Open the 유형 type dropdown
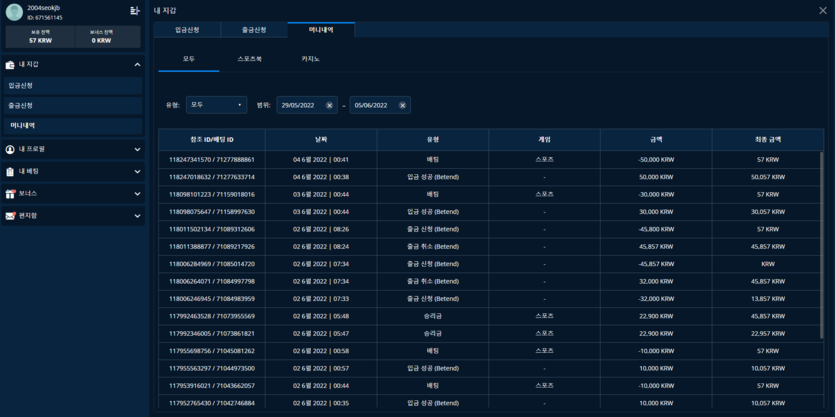 (216, 105)
